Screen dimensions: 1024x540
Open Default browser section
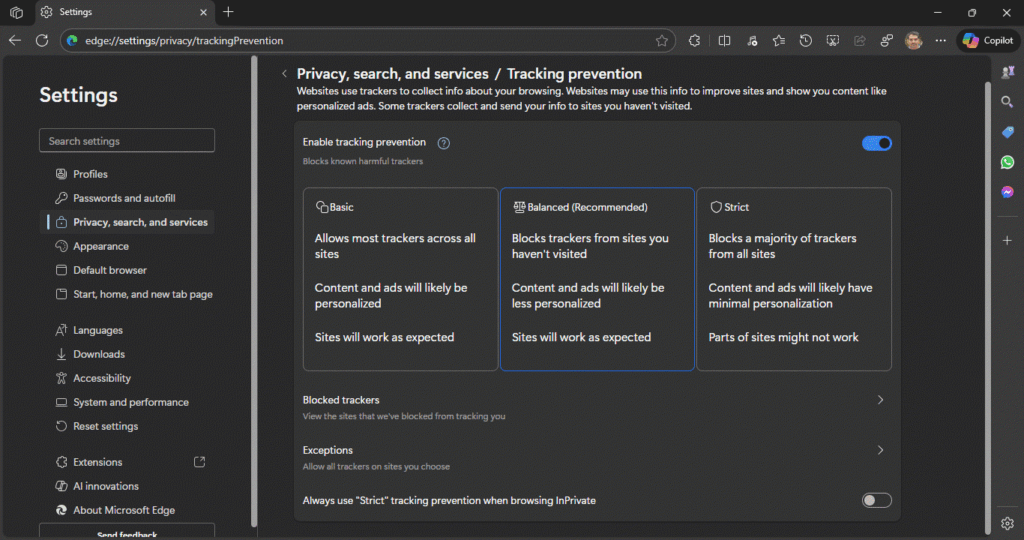[127, 270]
